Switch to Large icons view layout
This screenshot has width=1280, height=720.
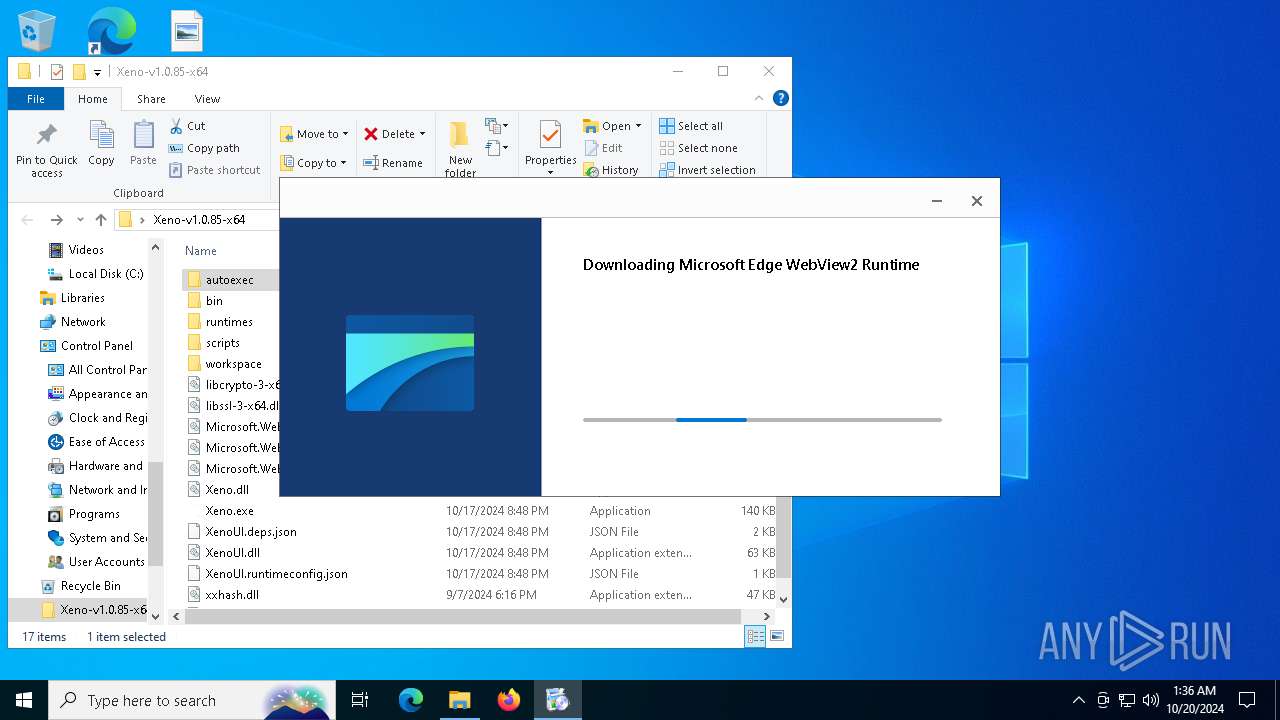(x=777, y=636)
